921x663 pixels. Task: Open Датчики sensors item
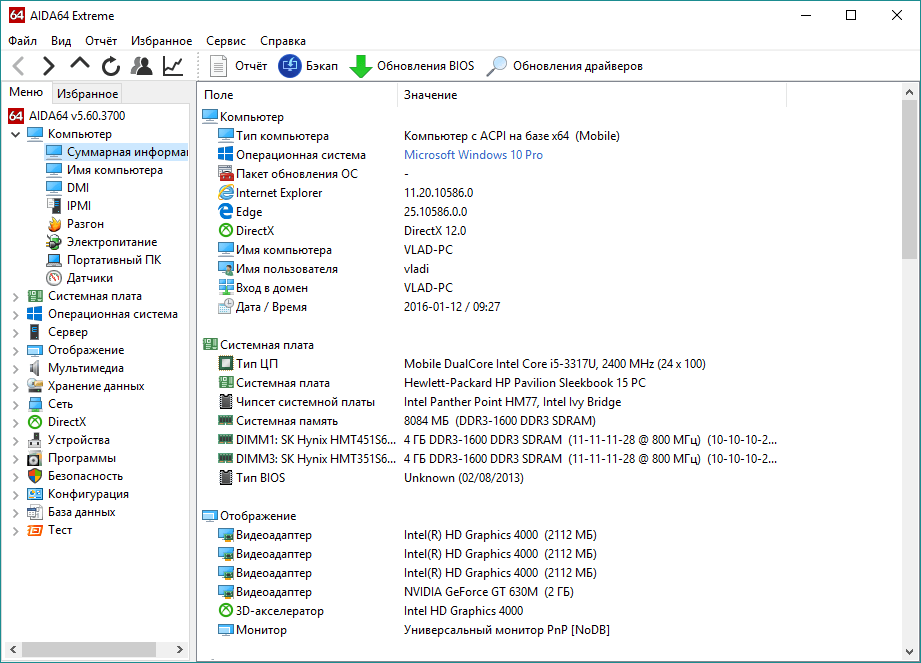(x=90, y=278)
